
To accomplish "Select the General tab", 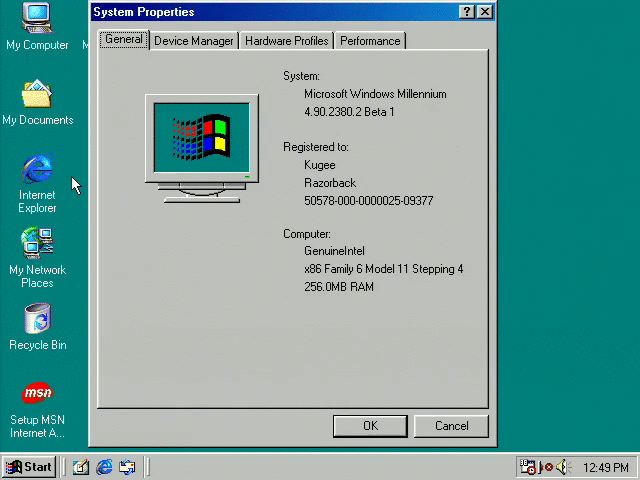I will tap(124, 40).
